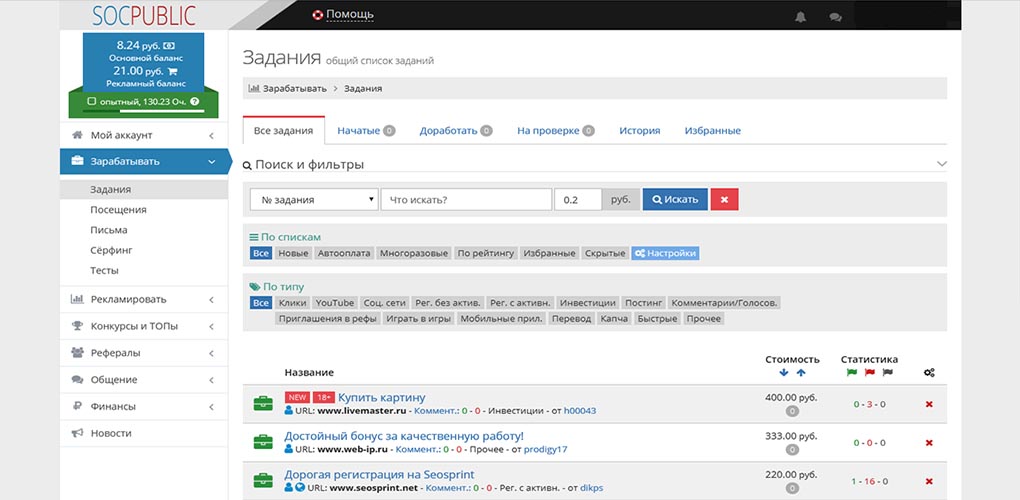Sort by cost ascending with up arrow
1020x500 pixels.
(801, 373)
